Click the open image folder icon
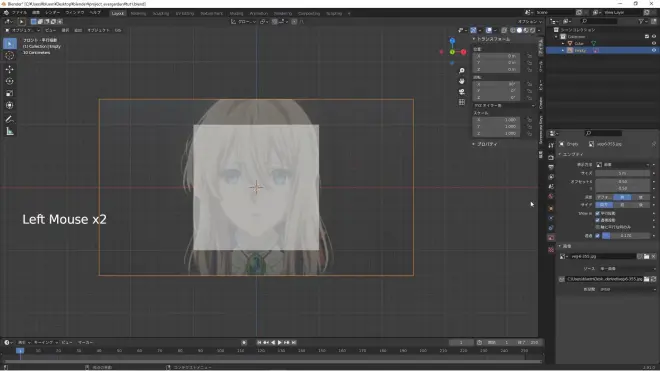Screen dimensions: 660x371 [647, 256]
